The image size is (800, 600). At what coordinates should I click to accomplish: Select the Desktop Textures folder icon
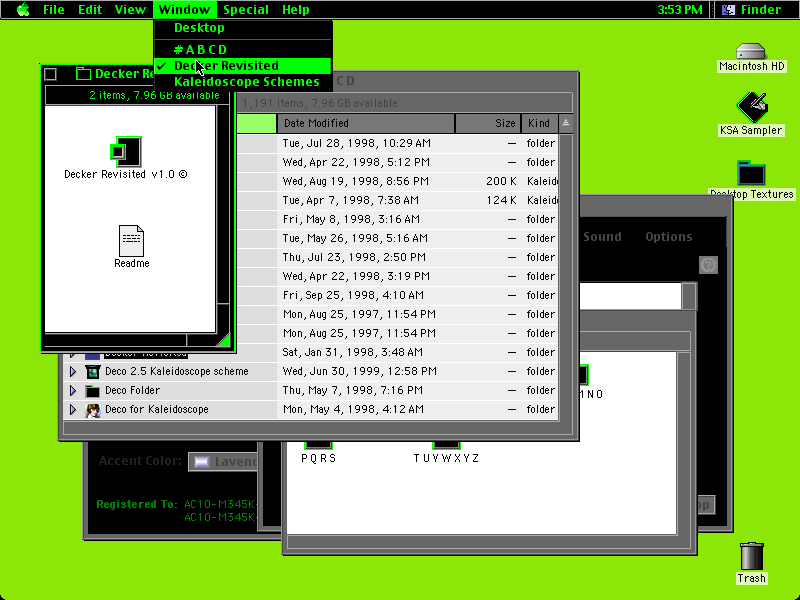(751, 173)
